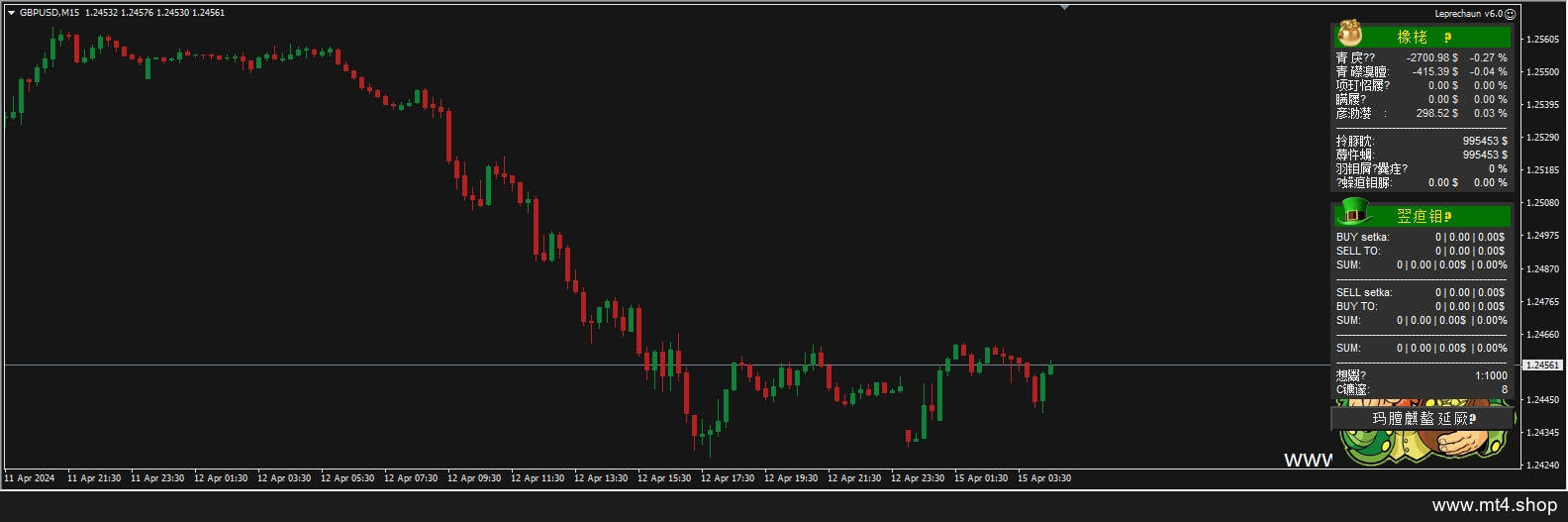Click the 12 Apr 09:30 time label

pos(474,478)
